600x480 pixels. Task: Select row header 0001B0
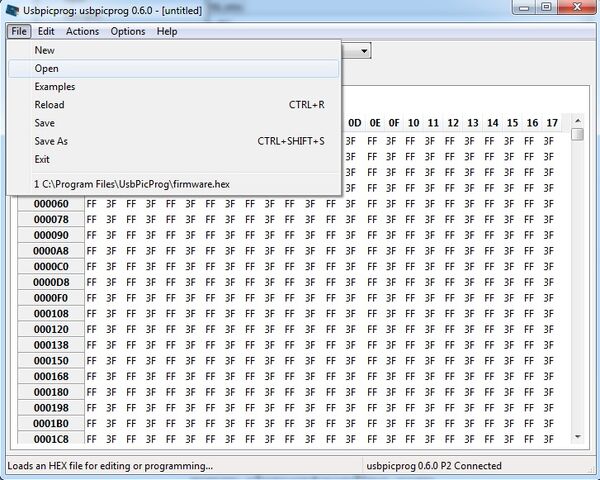(51, 423)
